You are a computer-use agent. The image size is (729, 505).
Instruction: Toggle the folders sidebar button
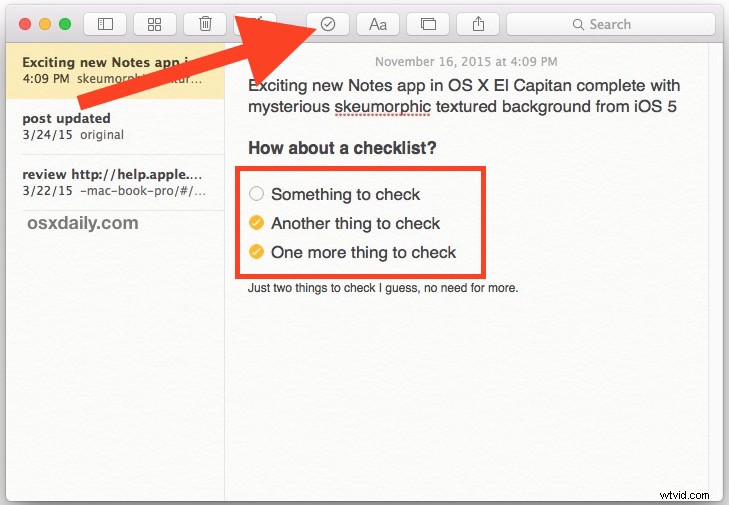pos(105,24)
